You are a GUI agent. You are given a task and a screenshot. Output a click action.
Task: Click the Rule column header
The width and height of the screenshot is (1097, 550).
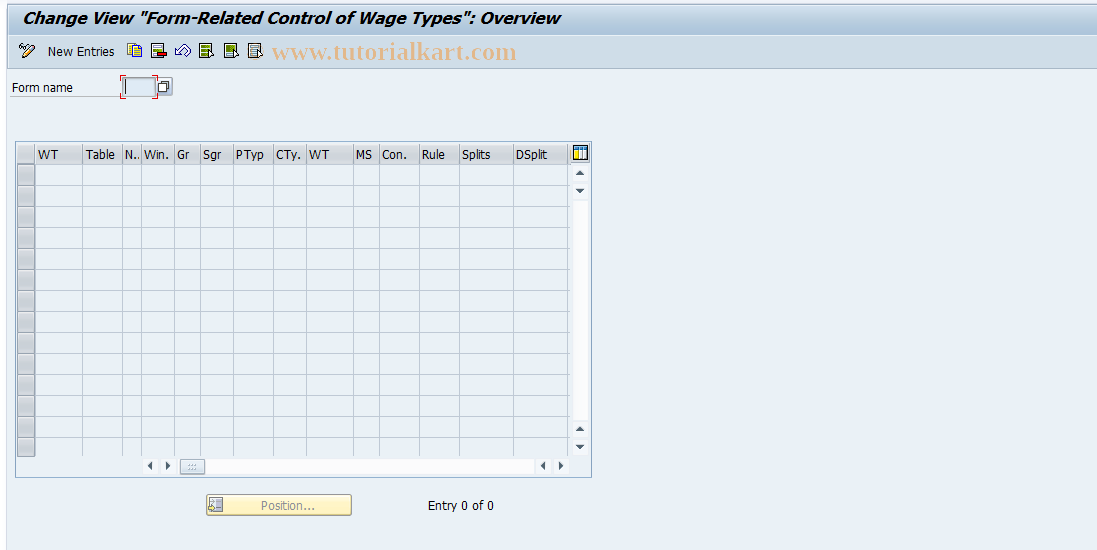(x=439, y=155)
